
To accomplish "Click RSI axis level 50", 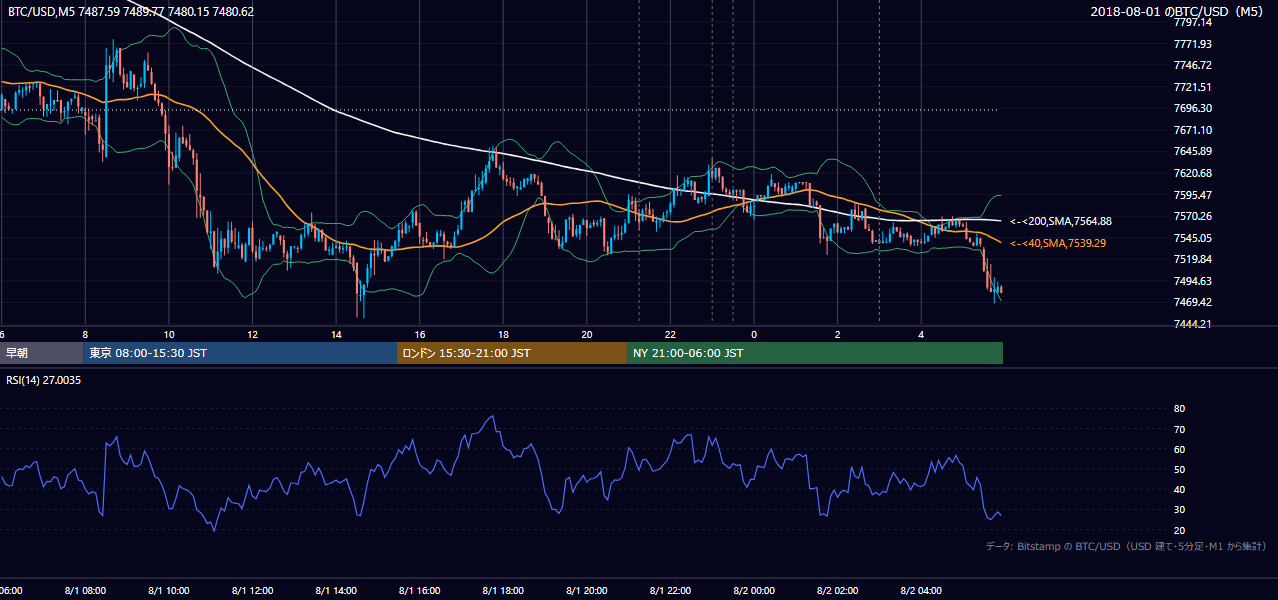I will 1179,469.
